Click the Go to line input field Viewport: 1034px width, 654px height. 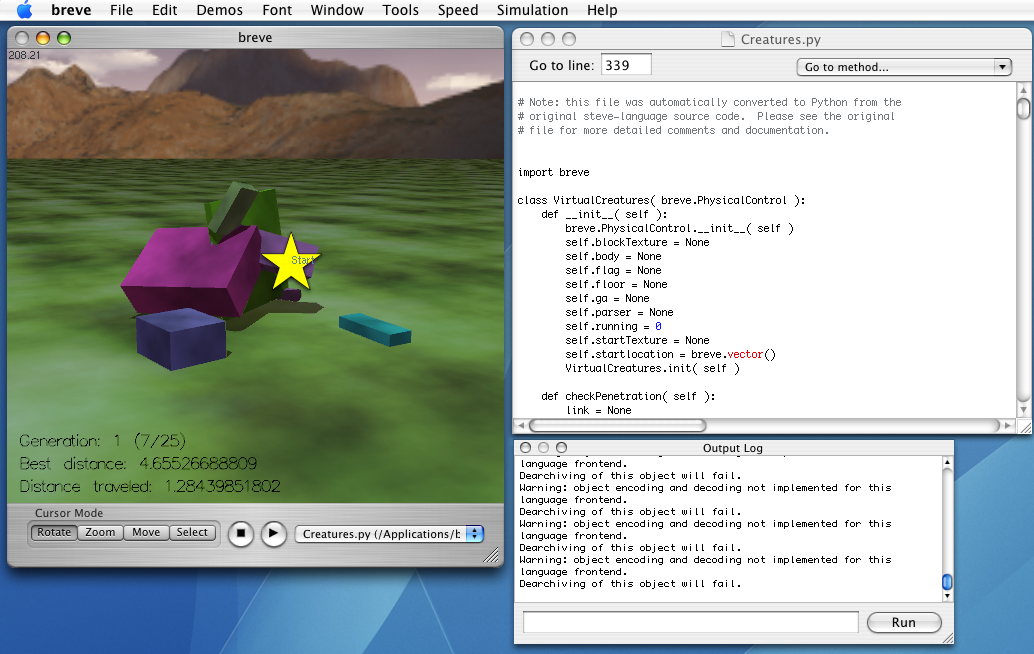pyautogui.click(x=626, y=65)
